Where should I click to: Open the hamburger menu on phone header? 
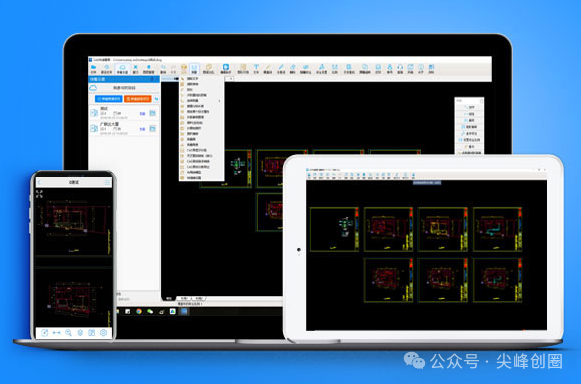[x=107, y=182]
